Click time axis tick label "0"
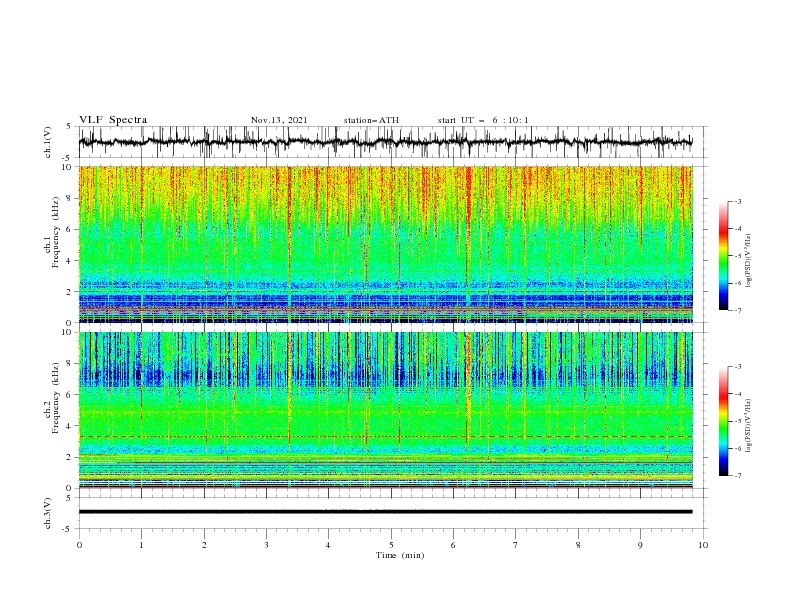The height and width of the screenshot is (612, 792). pos(79,545)
